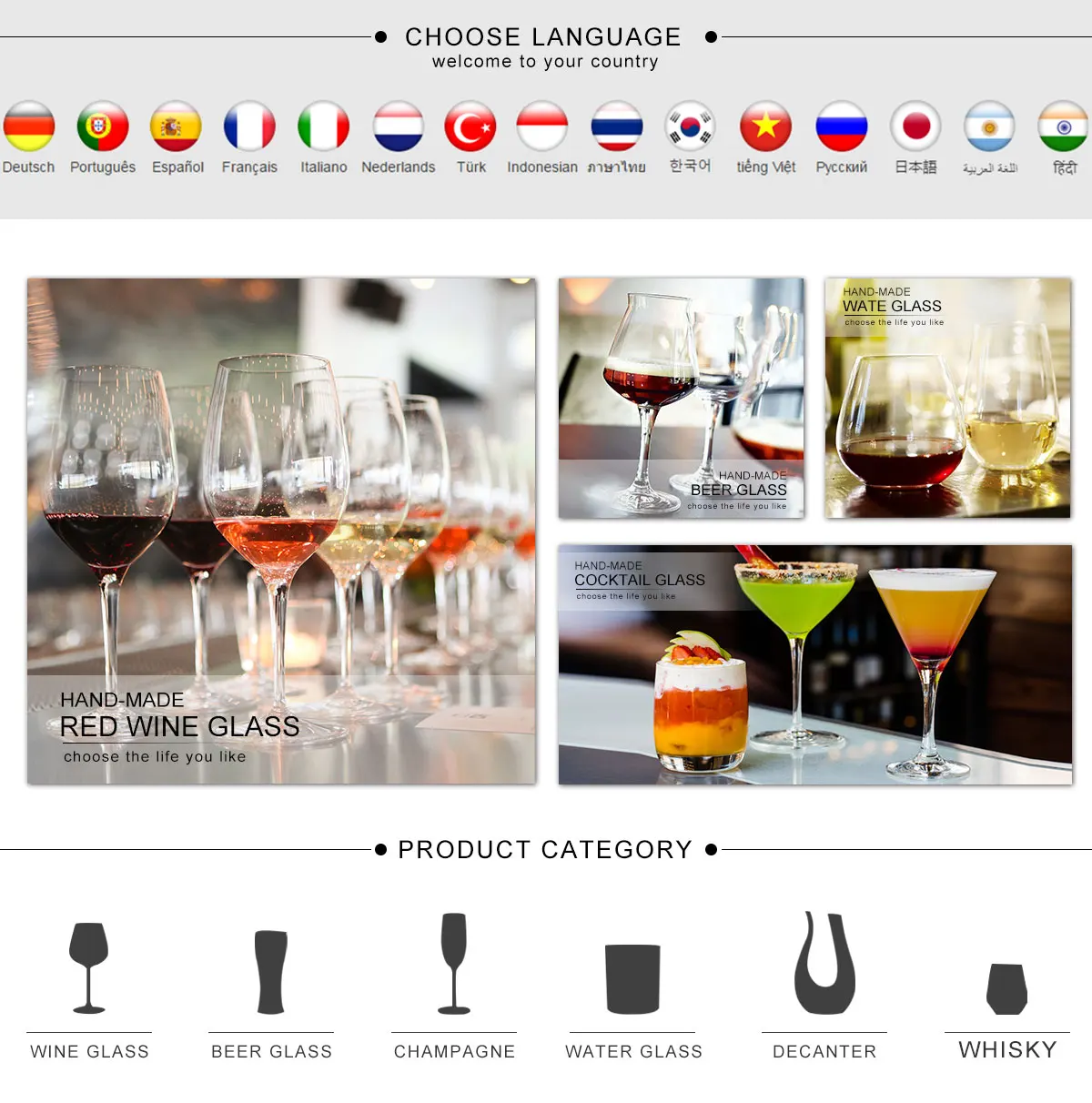This screenshot has width=1092, height=1103.
Task: Pick the Turkish flag icon
Action: (x=470, y=126)
